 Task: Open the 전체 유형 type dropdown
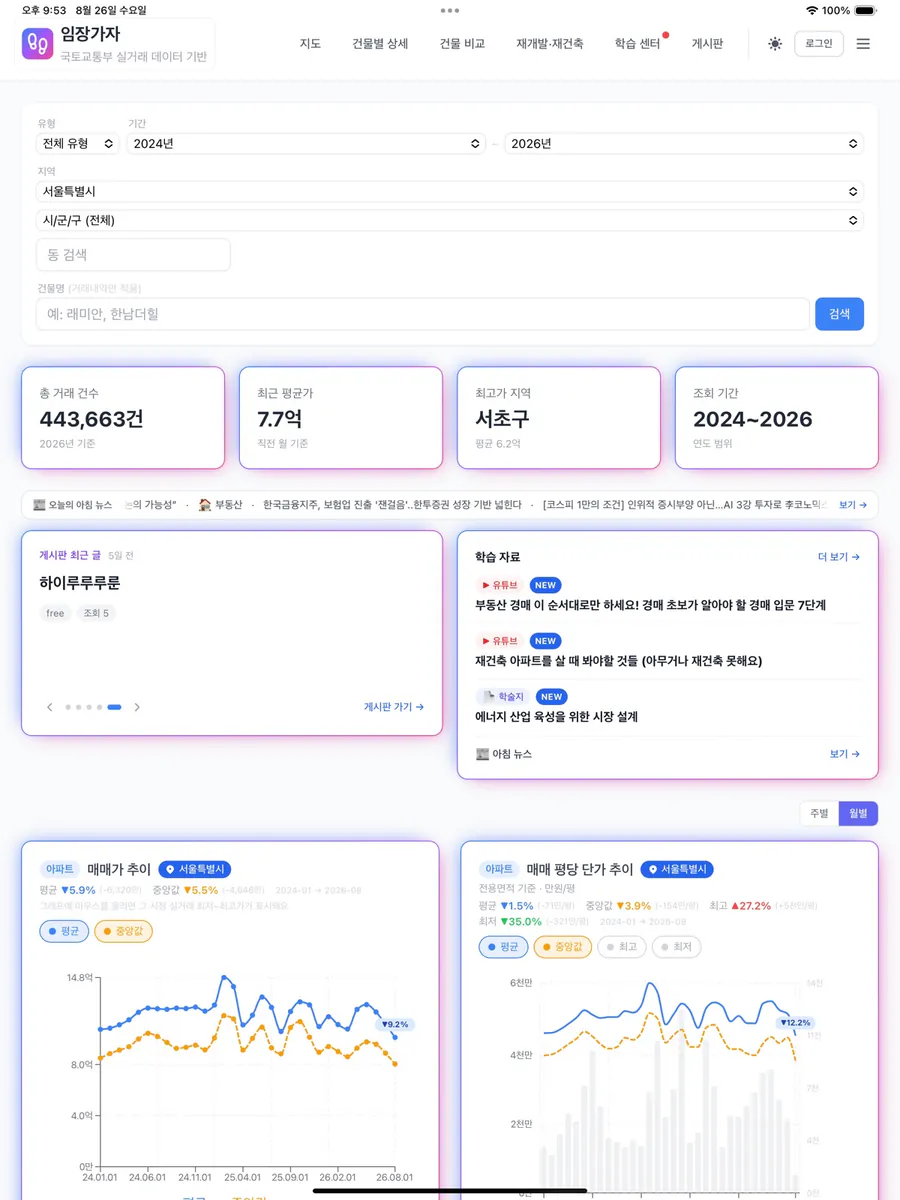coord(78,144)
